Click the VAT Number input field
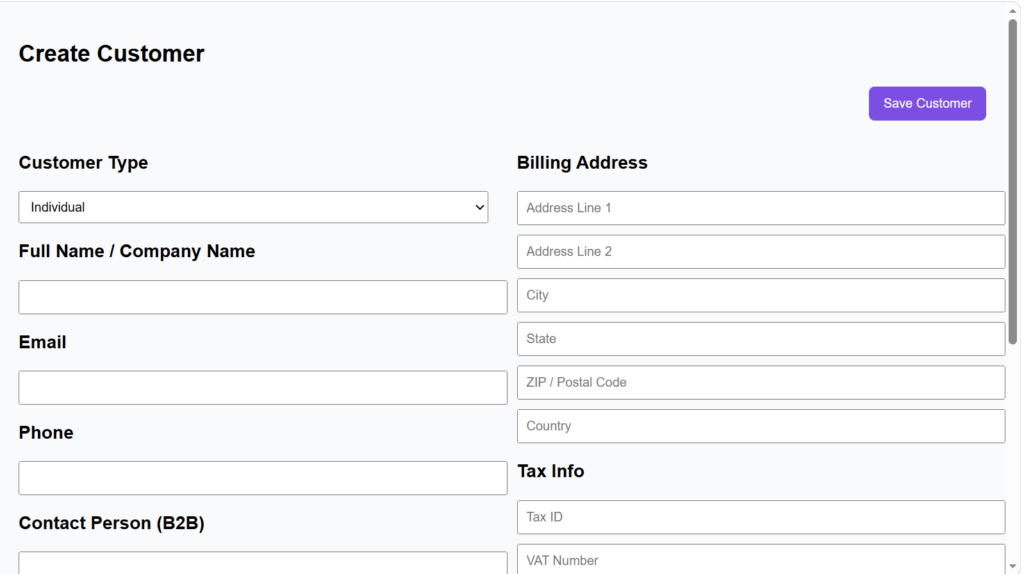 (x=760, y=559)
